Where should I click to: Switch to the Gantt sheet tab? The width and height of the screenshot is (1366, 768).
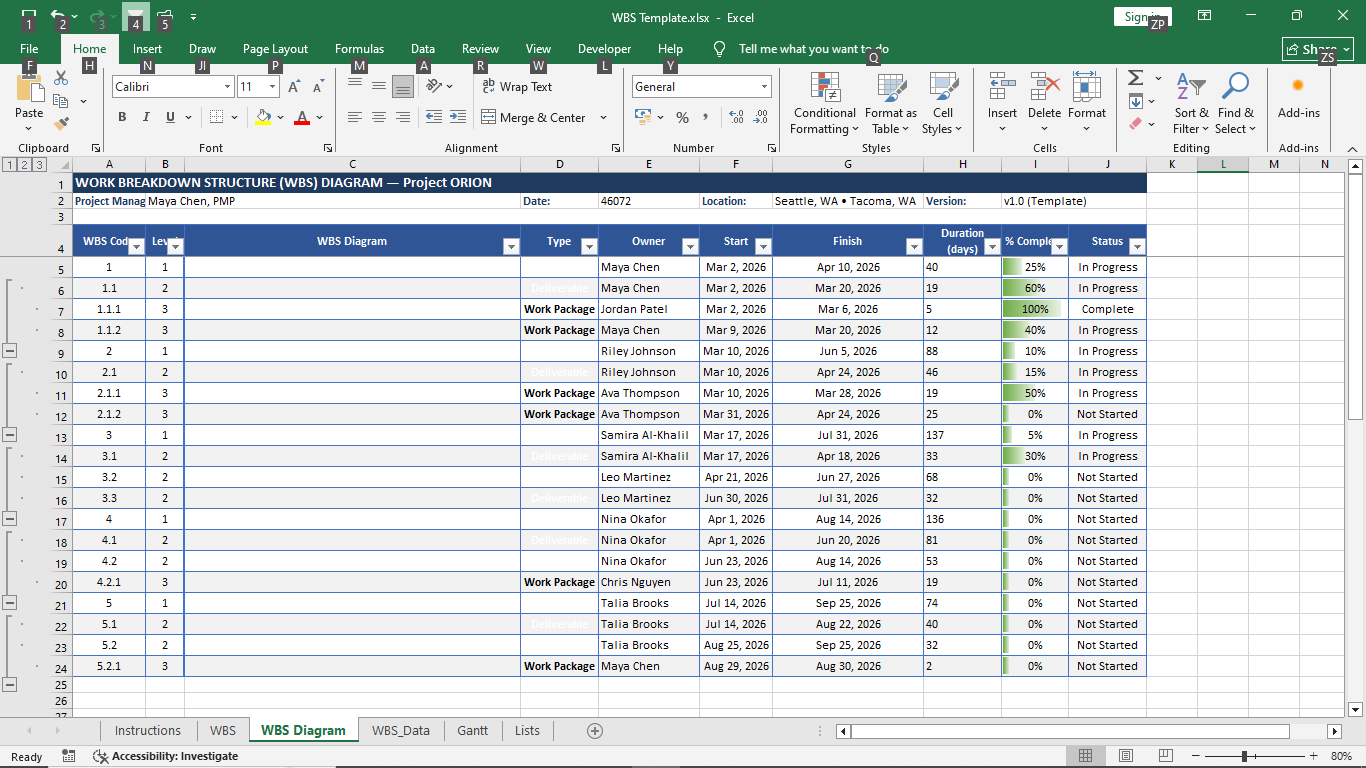[x=472, y=731]
